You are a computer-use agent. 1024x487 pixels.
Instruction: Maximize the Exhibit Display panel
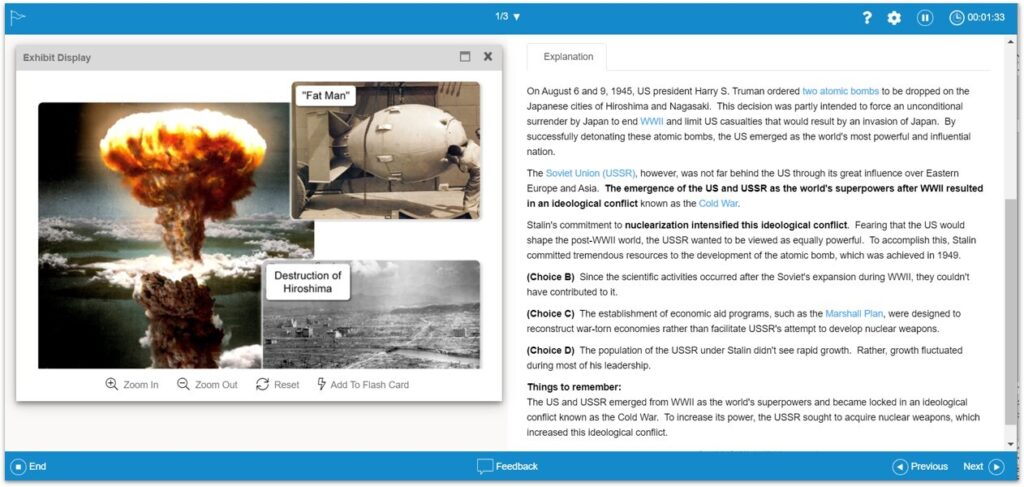[x=465, y=57]
